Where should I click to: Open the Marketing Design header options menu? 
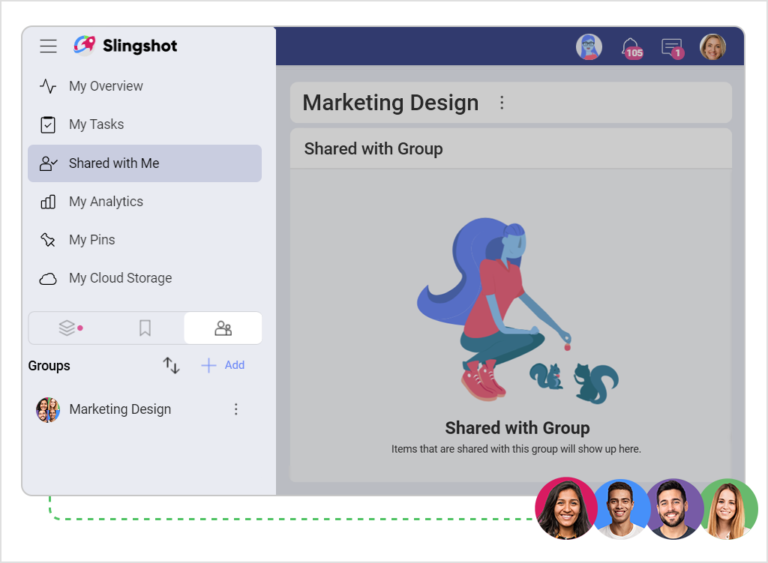click(x=502, y=102)
